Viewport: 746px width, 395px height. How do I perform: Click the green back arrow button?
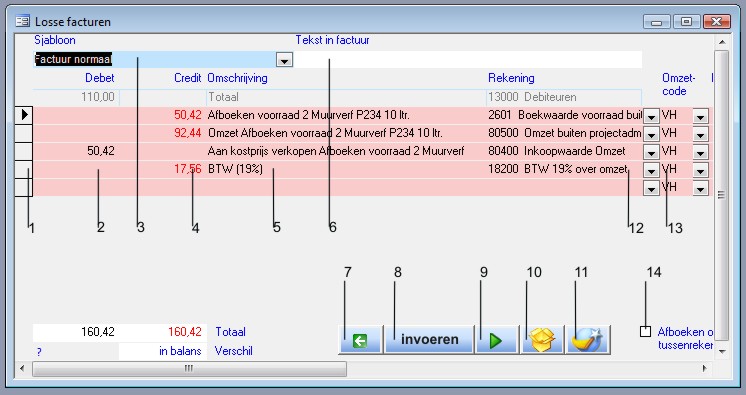(x=360, y=340)
